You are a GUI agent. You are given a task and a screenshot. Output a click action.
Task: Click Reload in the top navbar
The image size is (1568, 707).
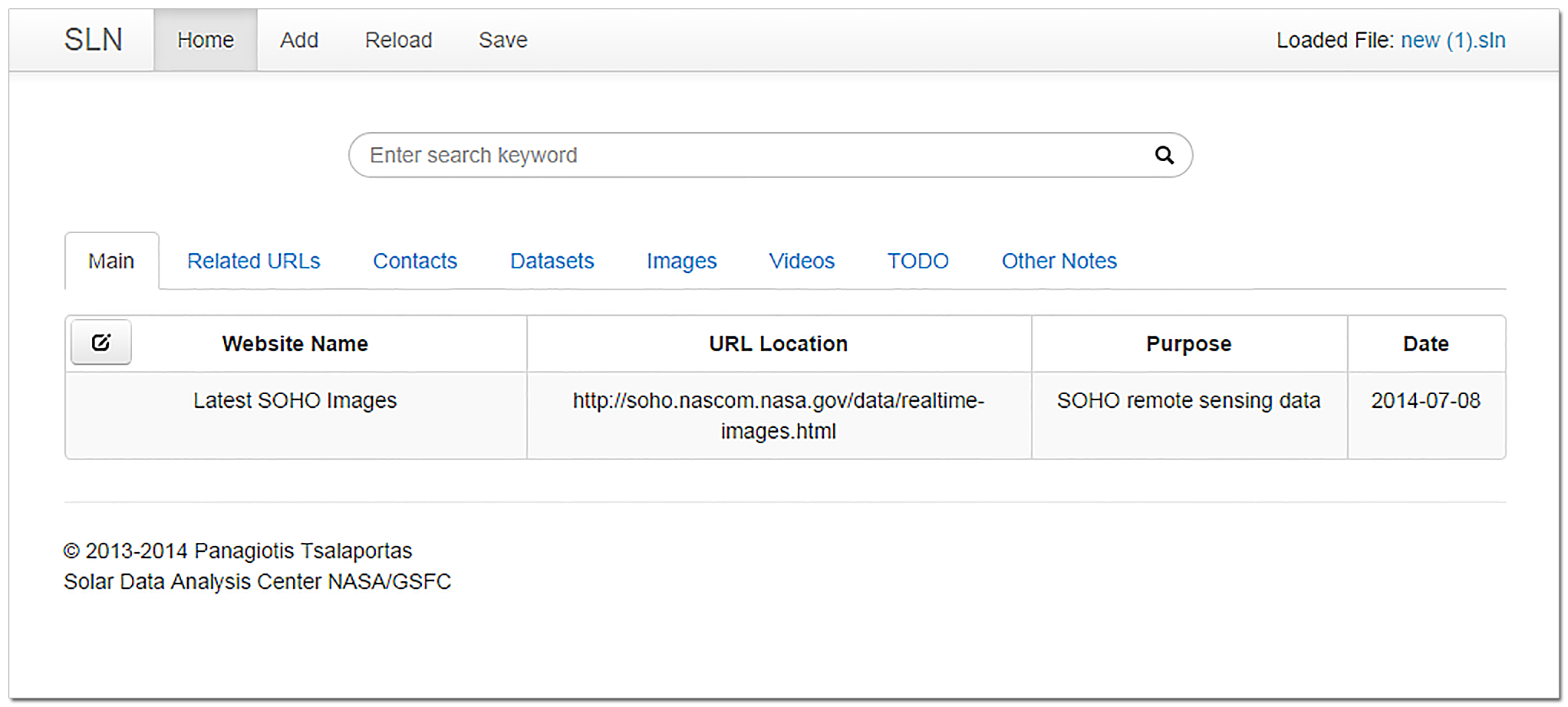click(x=398, y=40)
